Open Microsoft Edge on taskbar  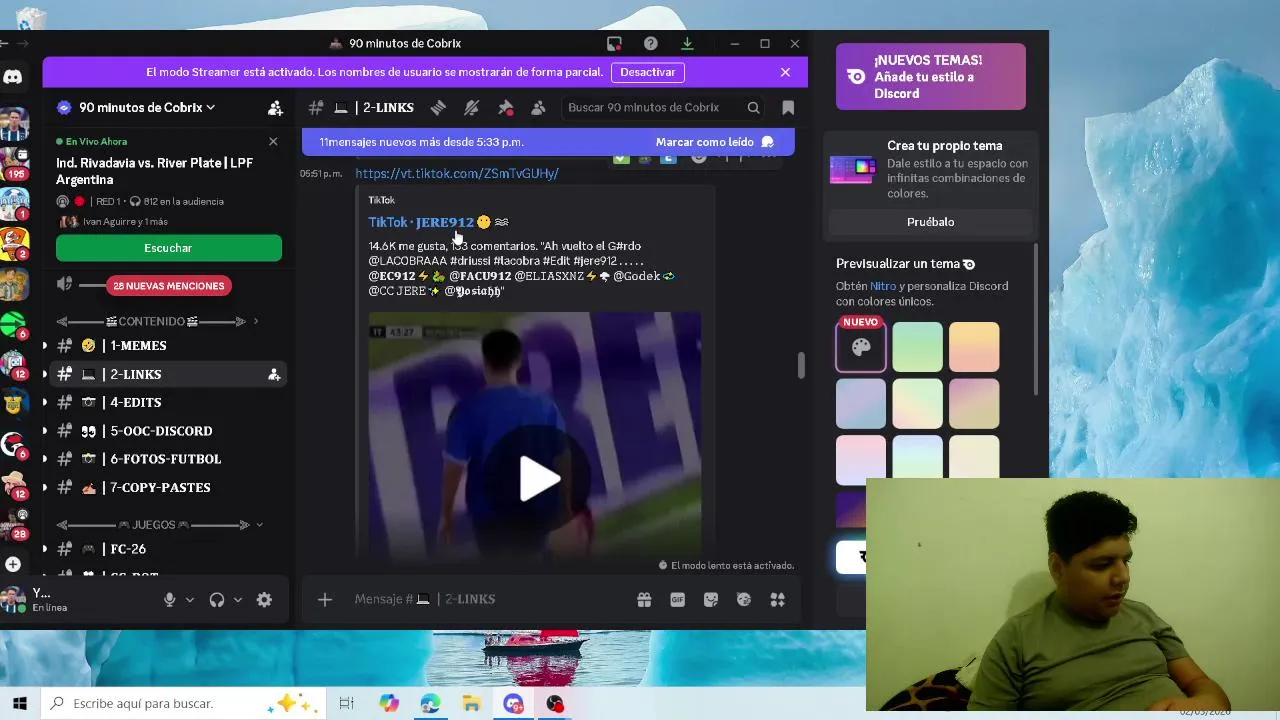[430, 703]
